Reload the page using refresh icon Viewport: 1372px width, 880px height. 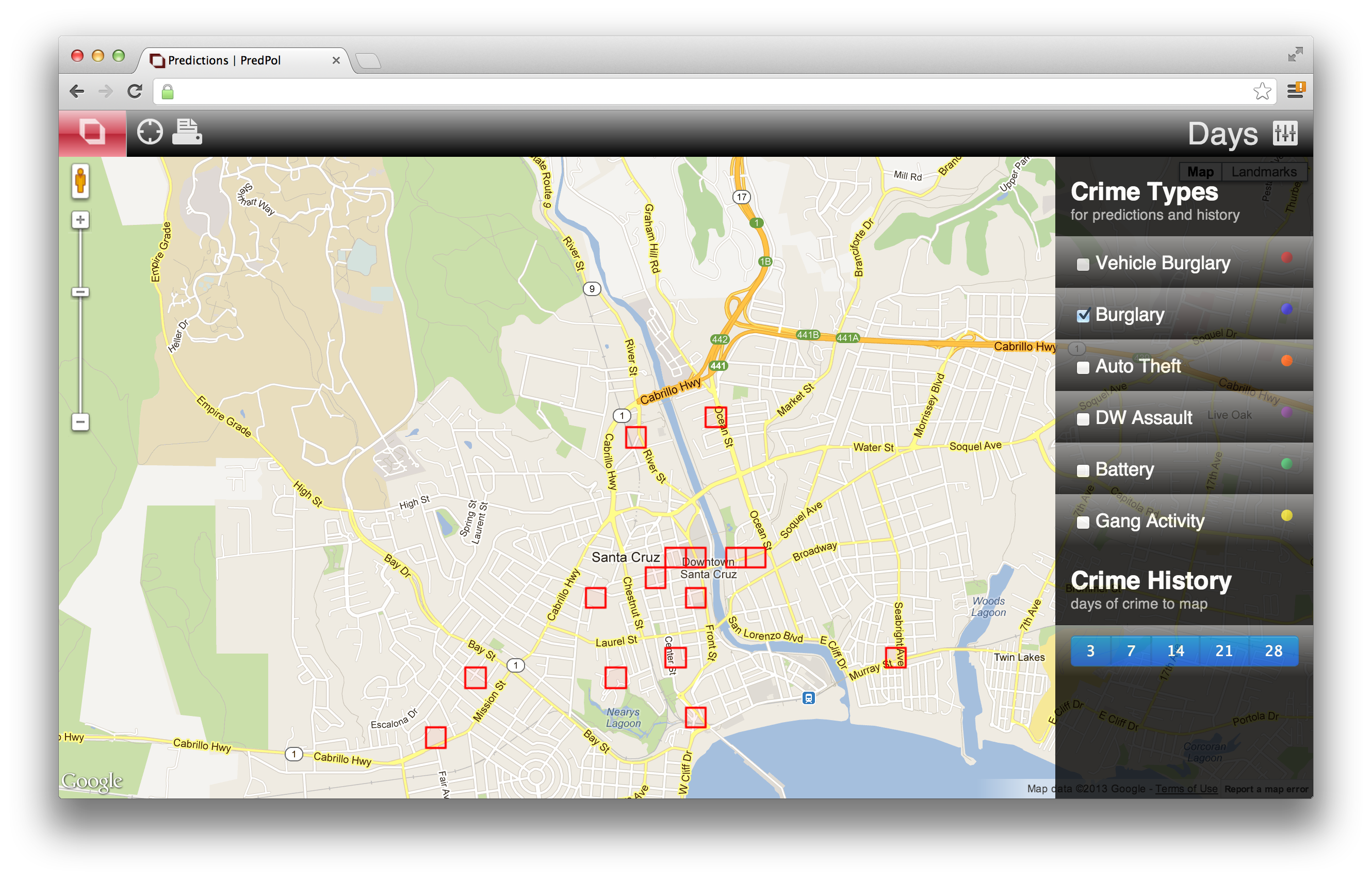(x=135, y=91)
